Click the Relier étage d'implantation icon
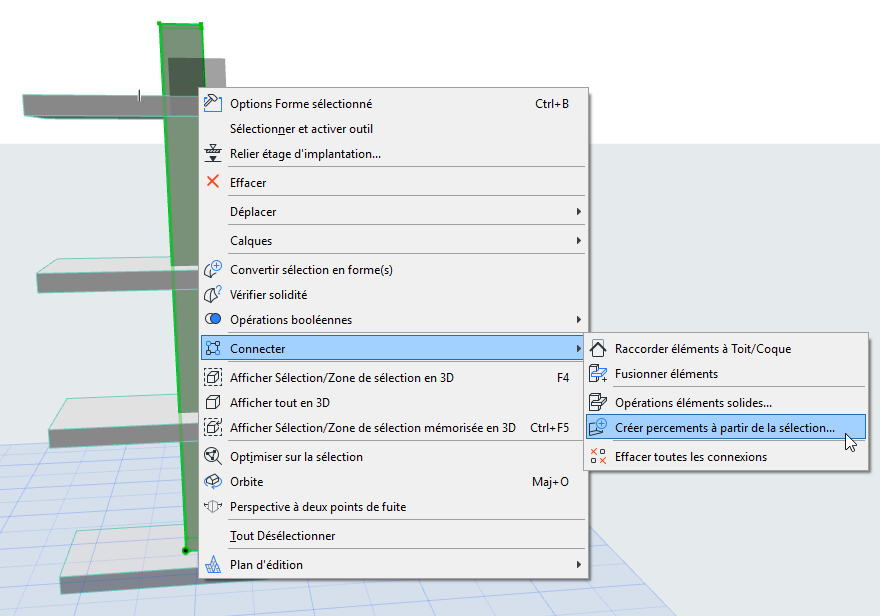Screen dimensions: 880x616 coord(213,153)
